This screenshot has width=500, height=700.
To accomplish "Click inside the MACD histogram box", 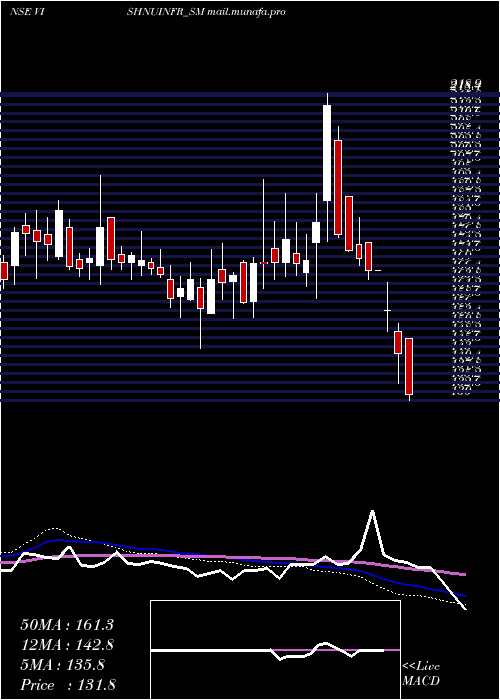I will click(275, 650).
